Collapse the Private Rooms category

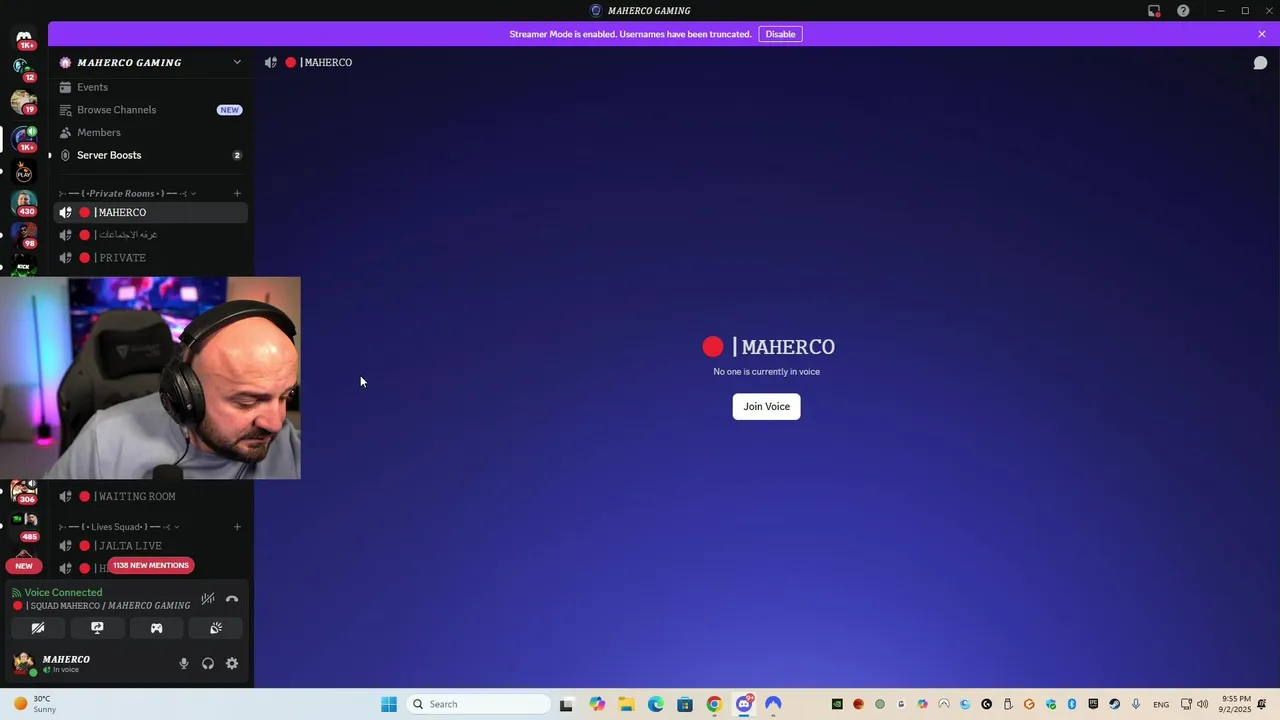tap(126, 193)
